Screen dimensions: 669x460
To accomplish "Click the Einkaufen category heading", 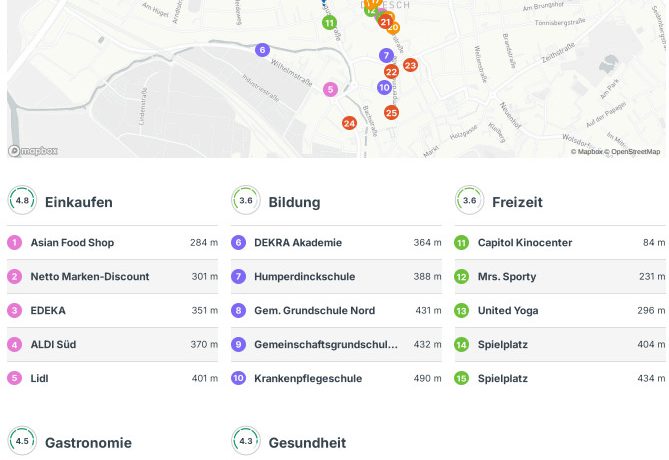I will 79,202.
